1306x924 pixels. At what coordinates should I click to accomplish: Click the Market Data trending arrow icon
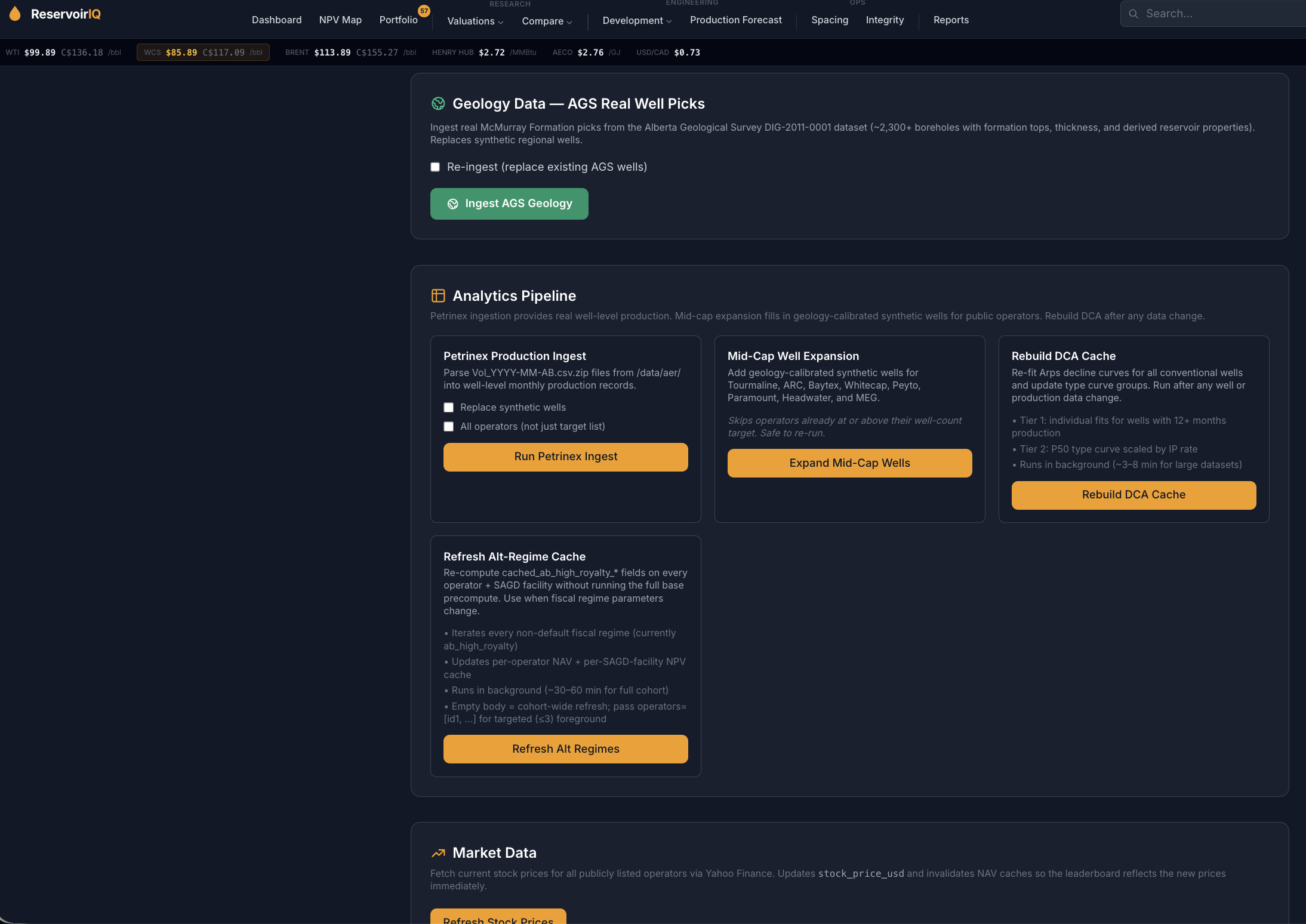[x=438, y=853]
